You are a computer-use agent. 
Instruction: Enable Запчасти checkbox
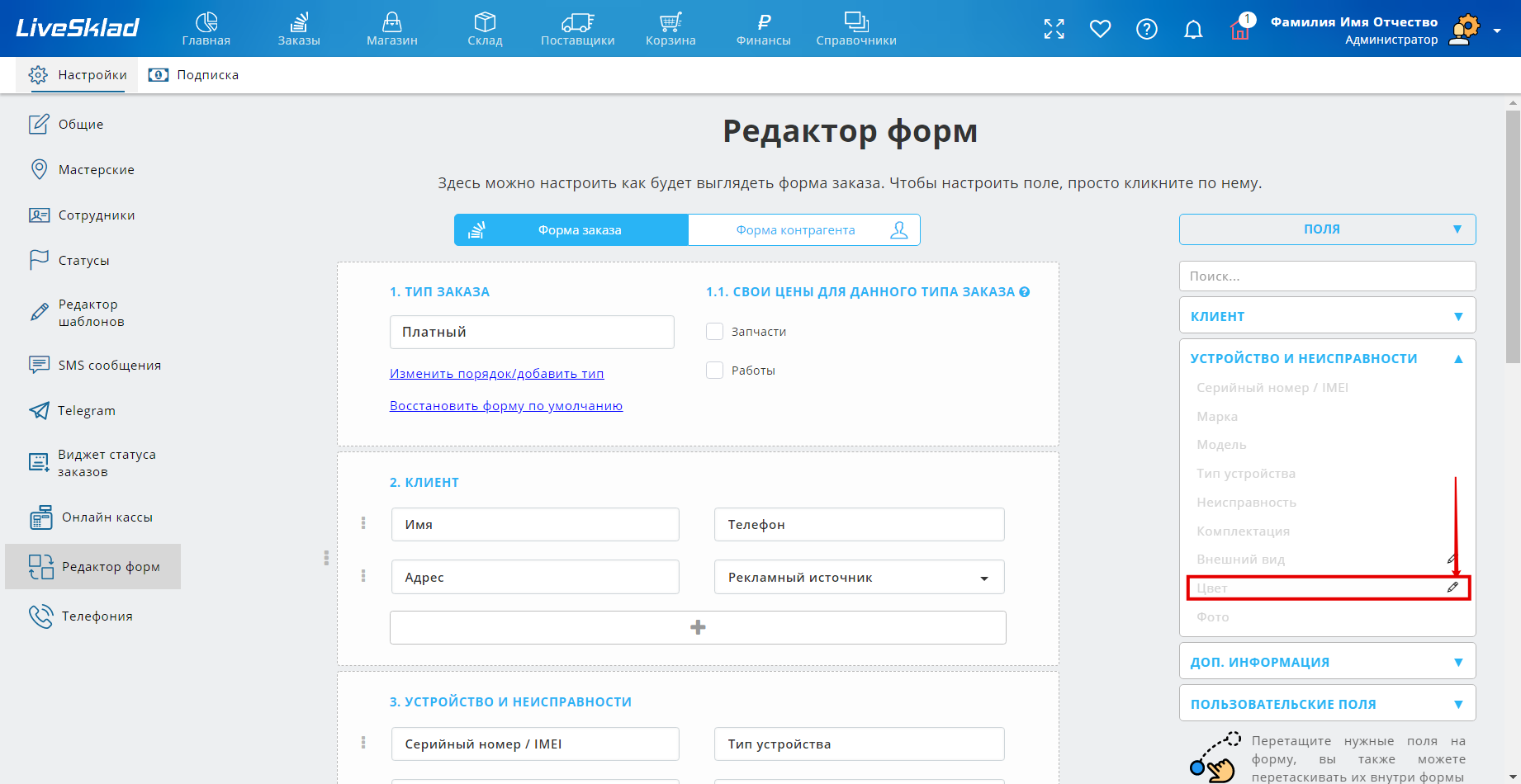coord(715,331)
